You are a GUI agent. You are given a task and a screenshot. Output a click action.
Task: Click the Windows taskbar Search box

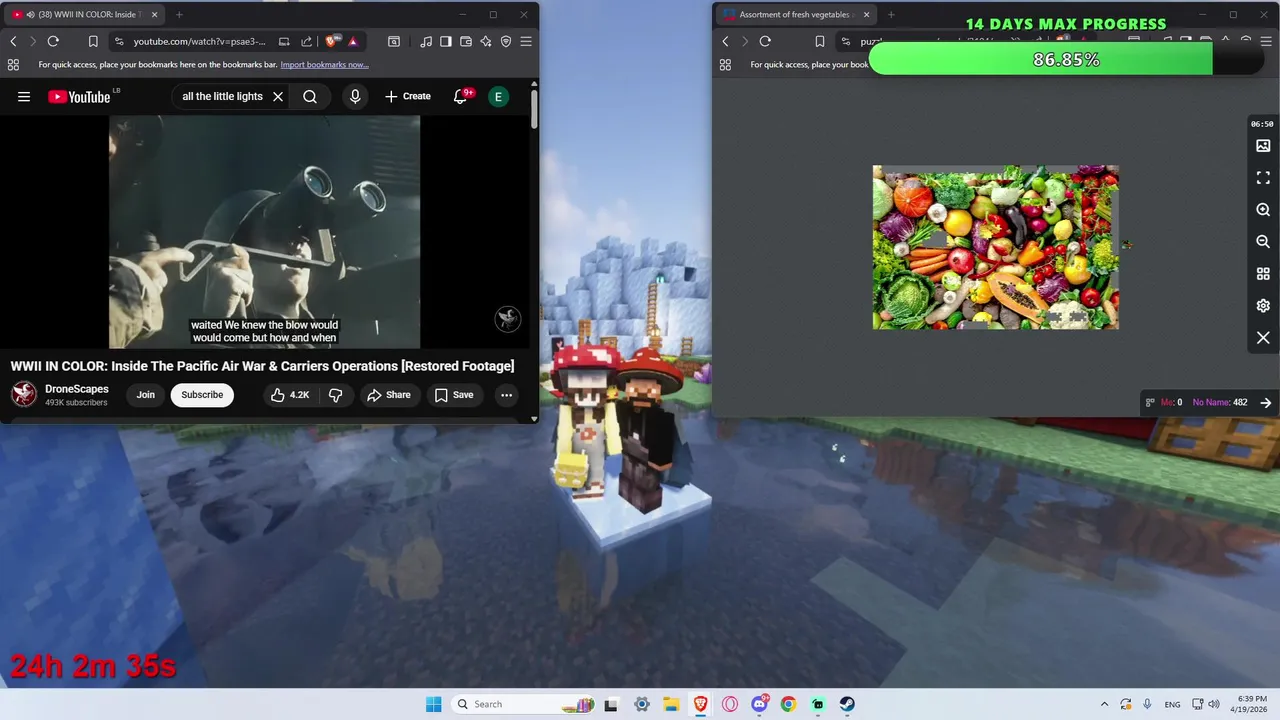[523, 704]
